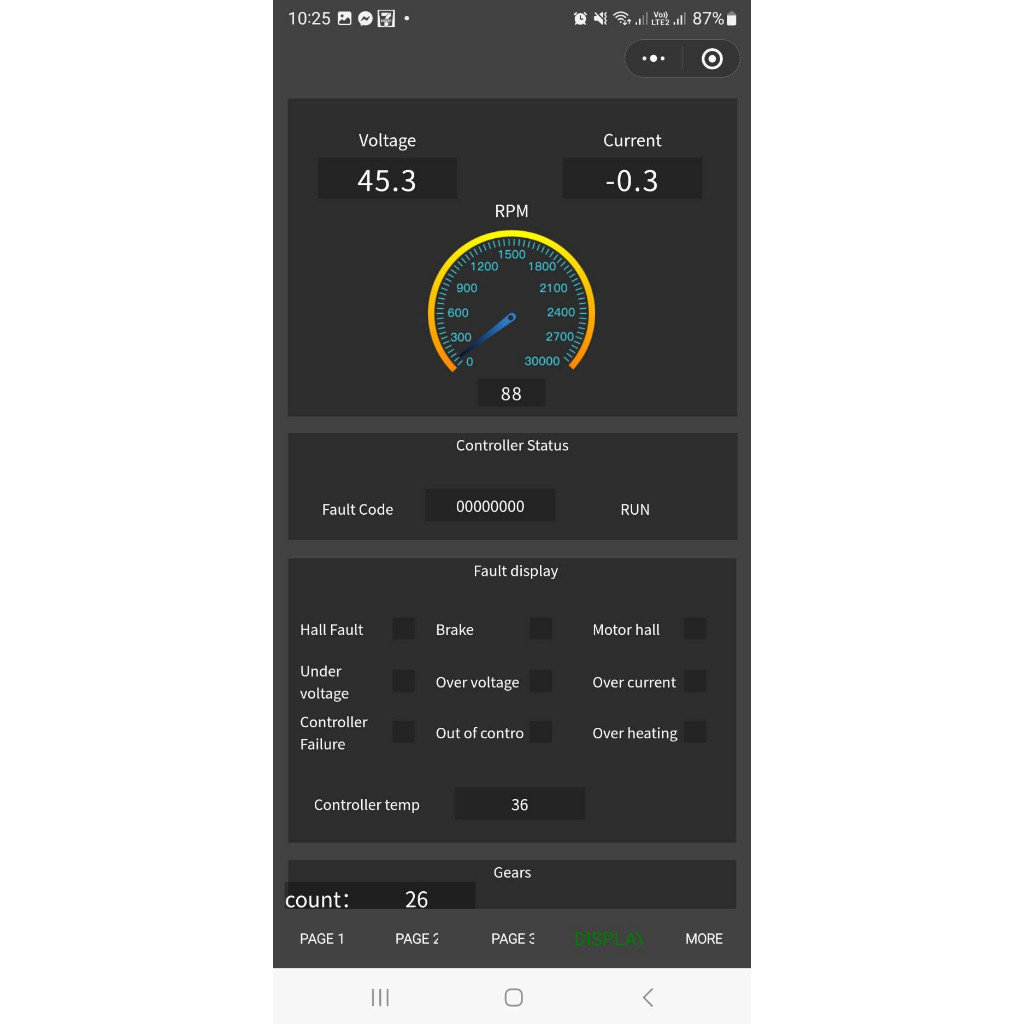This screenshot has height=1024, width=1024.
Task: Tap the circular close target icon
Action: click(712, 59)
